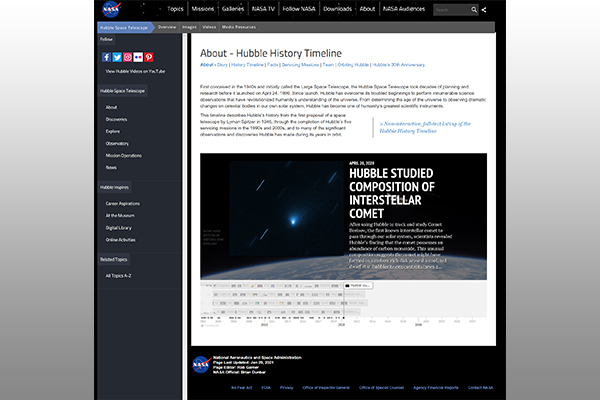This screenshot has width=600, height=400.
Task: Click the Hubble Inspires sidebar heading
Action: click(x=114, y=188)
